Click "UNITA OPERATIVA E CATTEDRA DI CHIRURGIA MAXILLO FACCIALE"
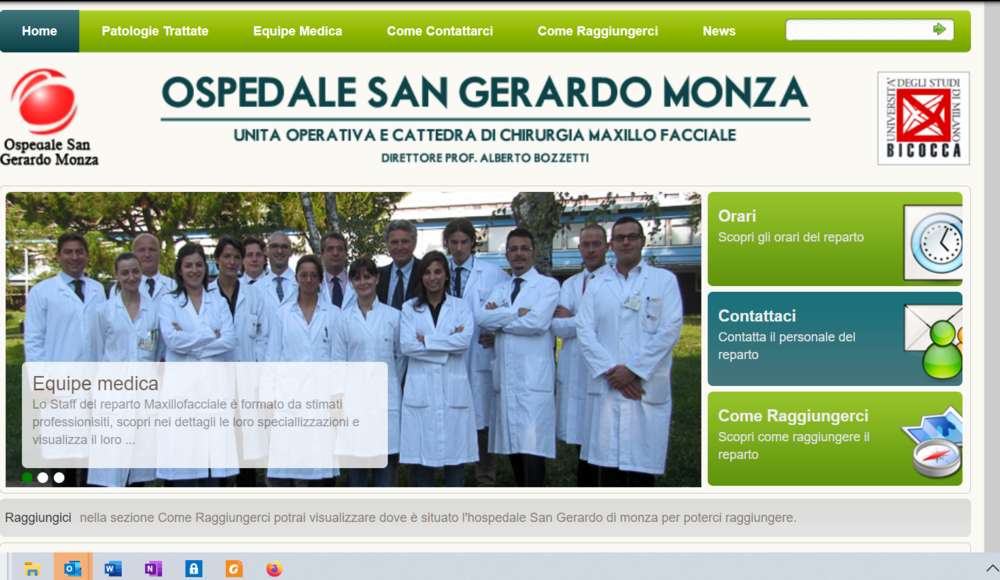1000x580 pixels. (485, 135)
